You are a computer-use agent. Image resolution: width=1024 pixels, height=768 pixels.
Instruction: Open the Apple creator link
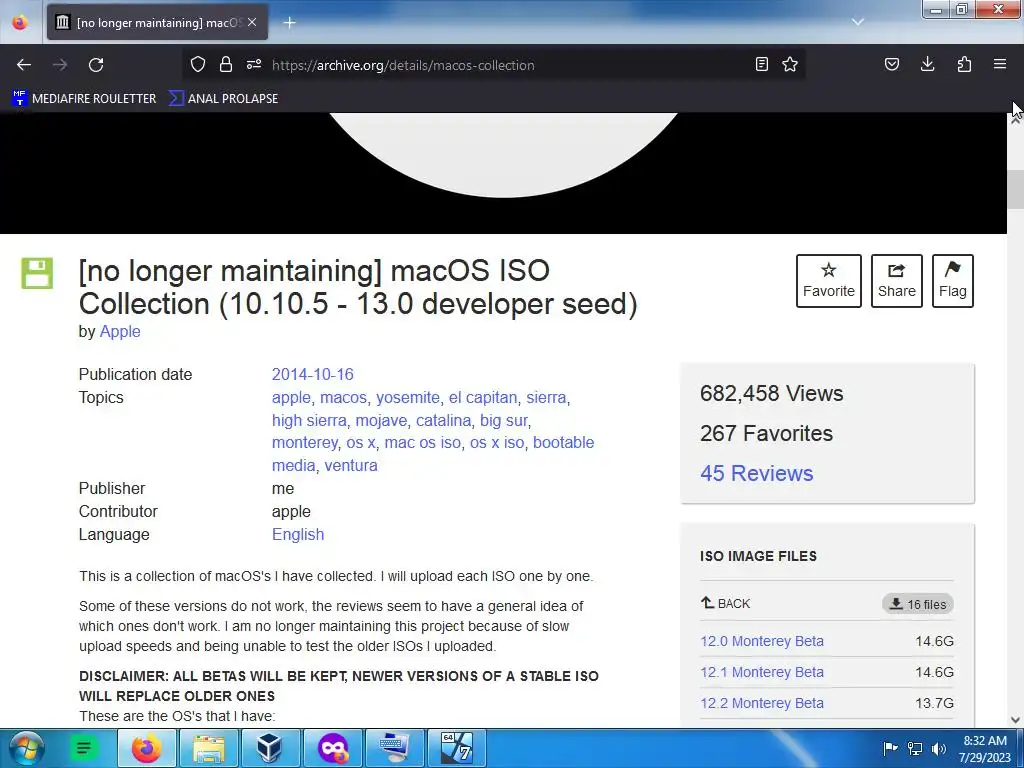(120, 332)
